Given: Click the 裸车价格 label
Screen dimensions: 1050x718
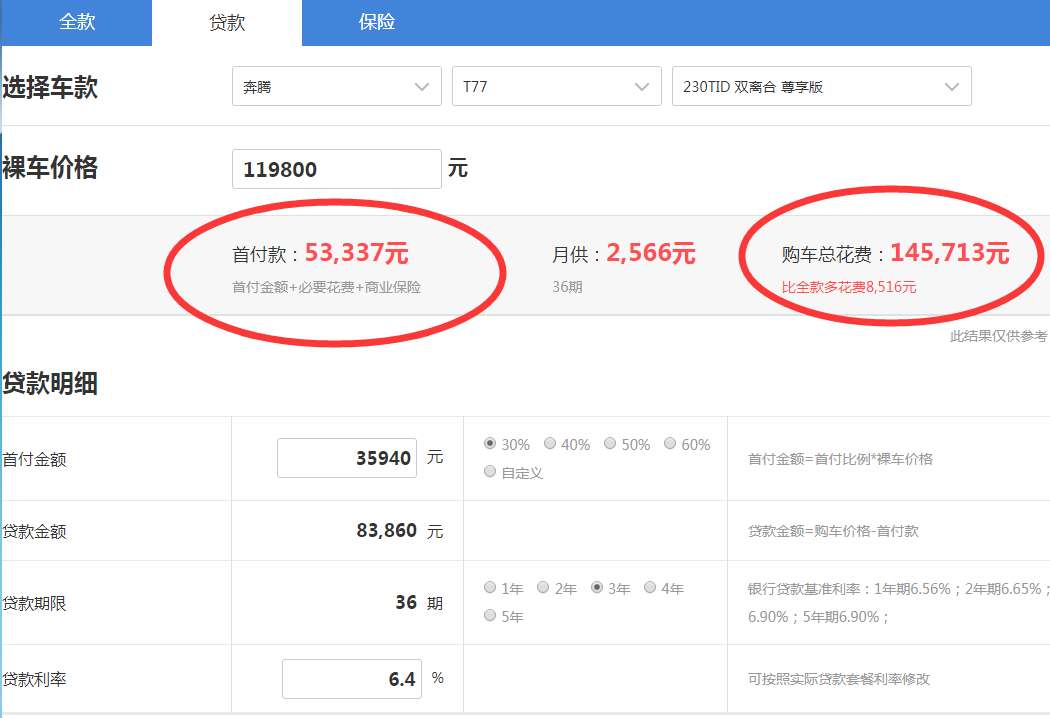Looking at the screenshot, I should pos(50,167).
